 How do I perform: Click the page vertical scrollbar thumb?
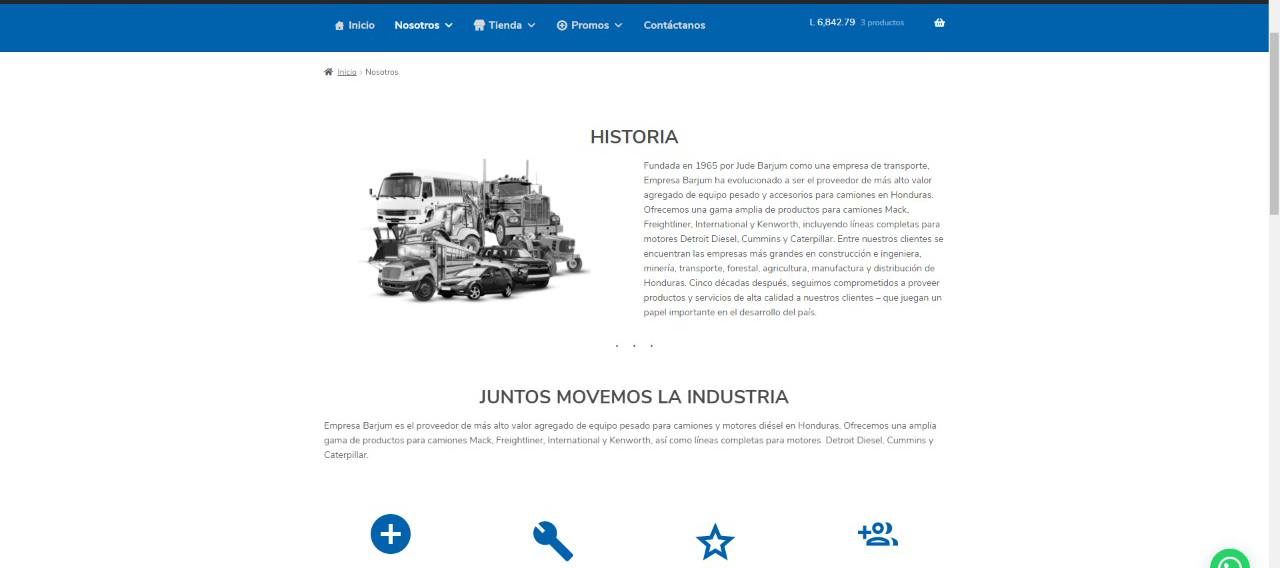point(1274,122)
